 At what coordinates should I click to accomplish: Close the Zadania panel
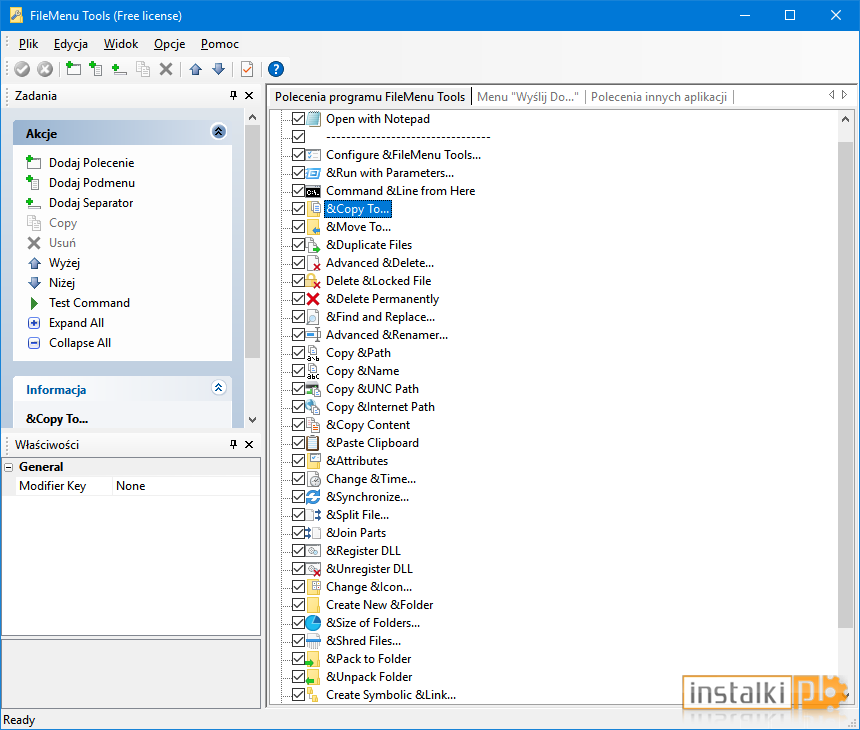(249, 95)
